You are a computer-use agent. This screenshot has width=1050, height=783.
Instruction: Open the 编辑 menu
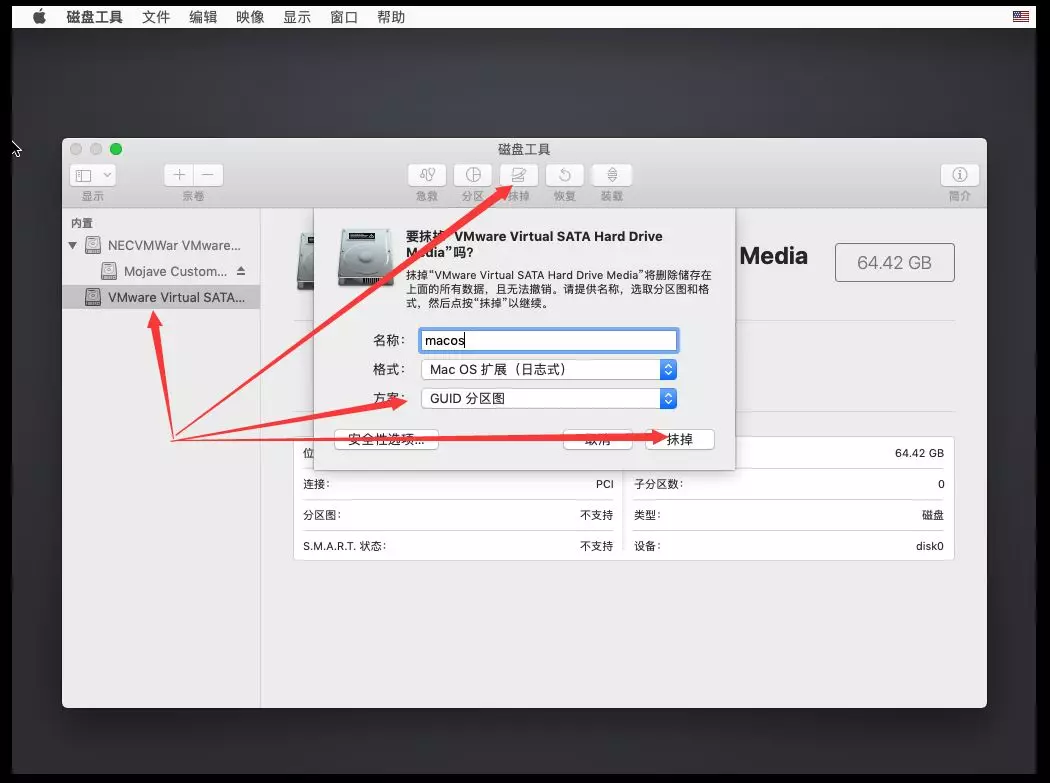203,17
